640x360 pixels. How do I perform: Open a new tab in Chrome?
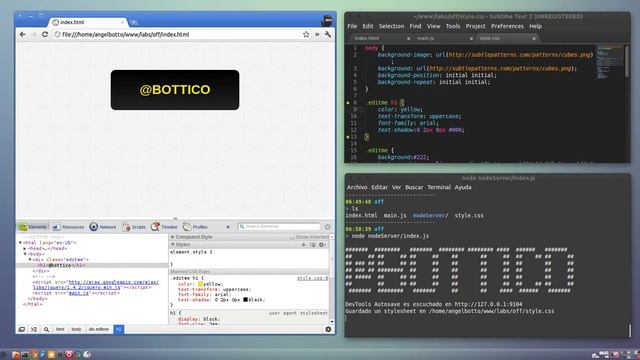[133, 22]
